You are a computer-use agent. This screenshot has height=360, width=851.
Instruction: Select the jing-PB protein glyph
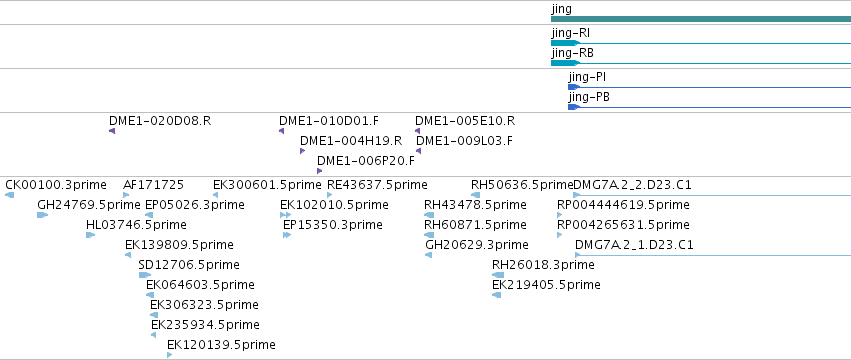[x=709, y=107]
